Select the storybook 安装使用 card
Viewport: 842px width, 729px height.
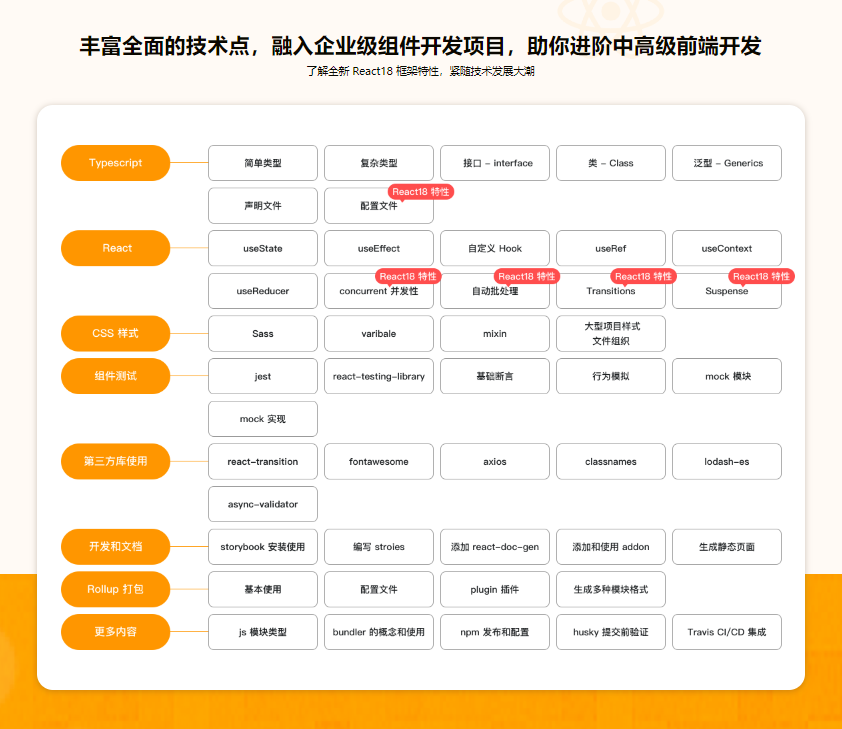tap(262, 546)
